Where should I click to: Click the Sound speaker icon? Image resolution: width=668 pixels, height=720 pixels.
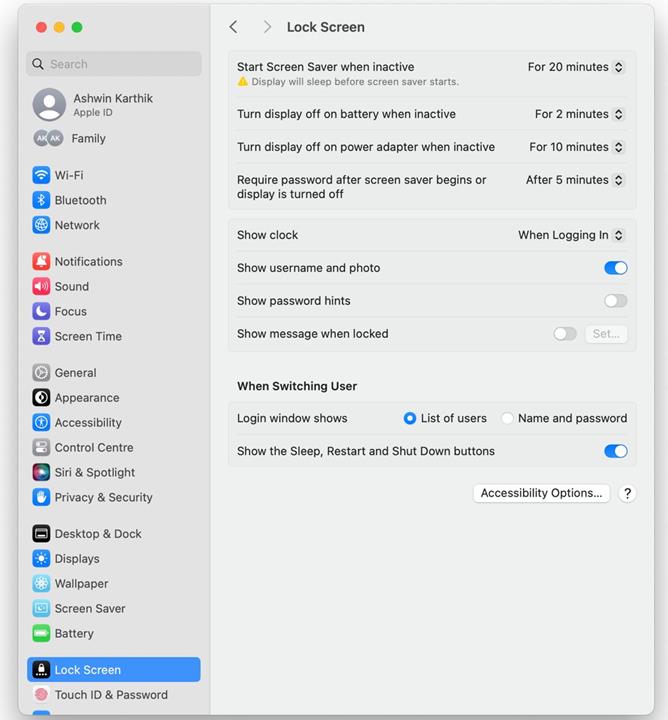tap(41, 286)
